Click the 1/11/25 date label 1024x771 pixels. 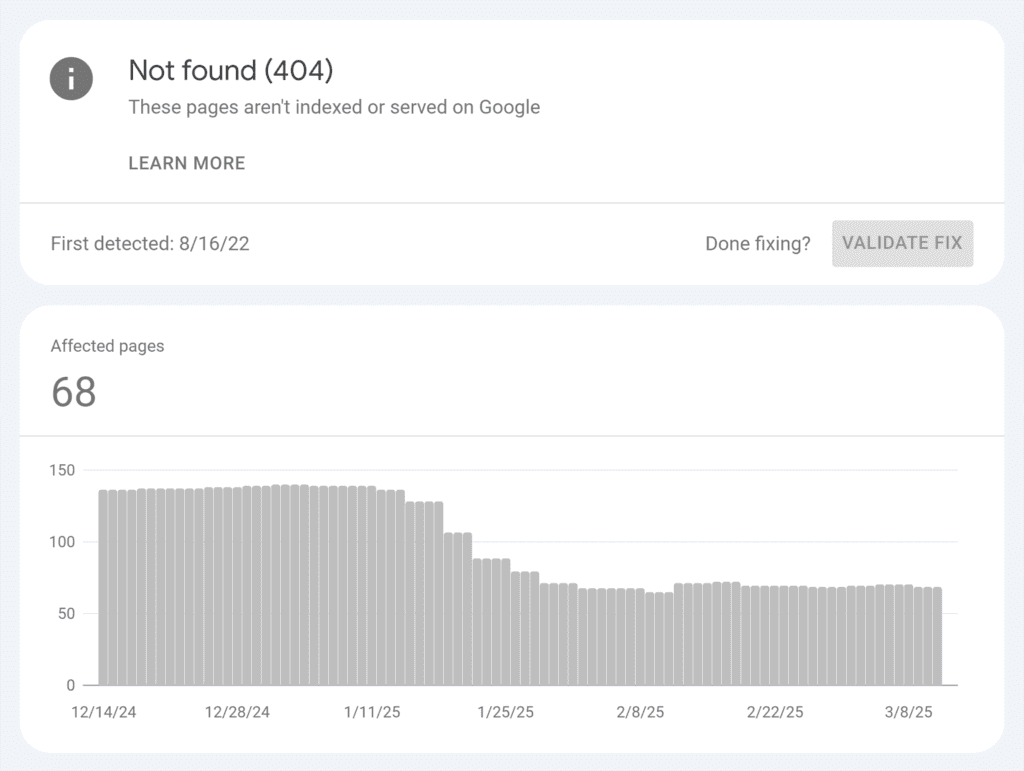[x=372, y=713]
